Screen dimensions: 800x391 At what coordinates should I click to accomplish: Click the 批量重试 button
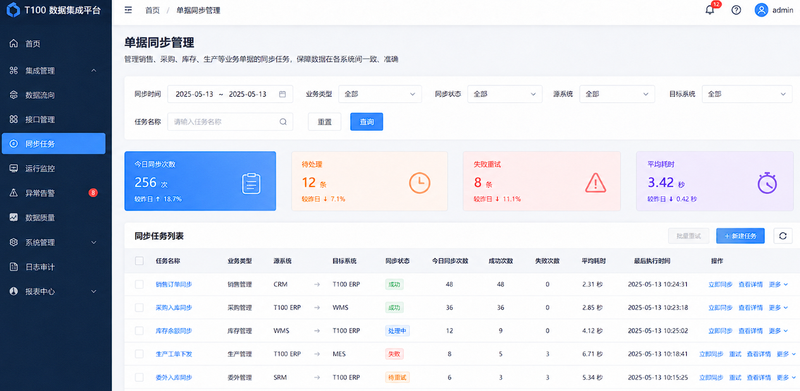coord(688,236)
